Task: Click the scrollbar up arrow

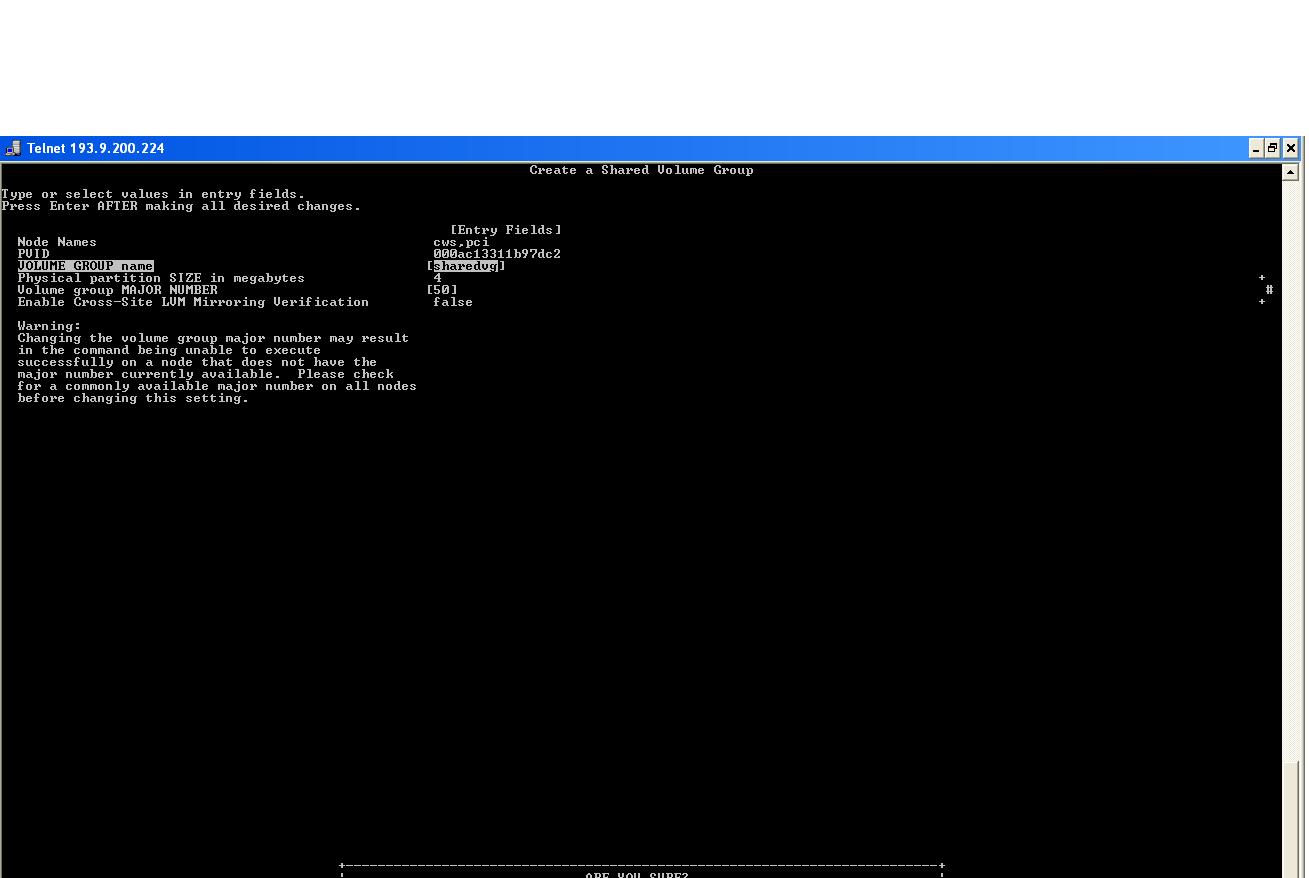Action: 1290,172
